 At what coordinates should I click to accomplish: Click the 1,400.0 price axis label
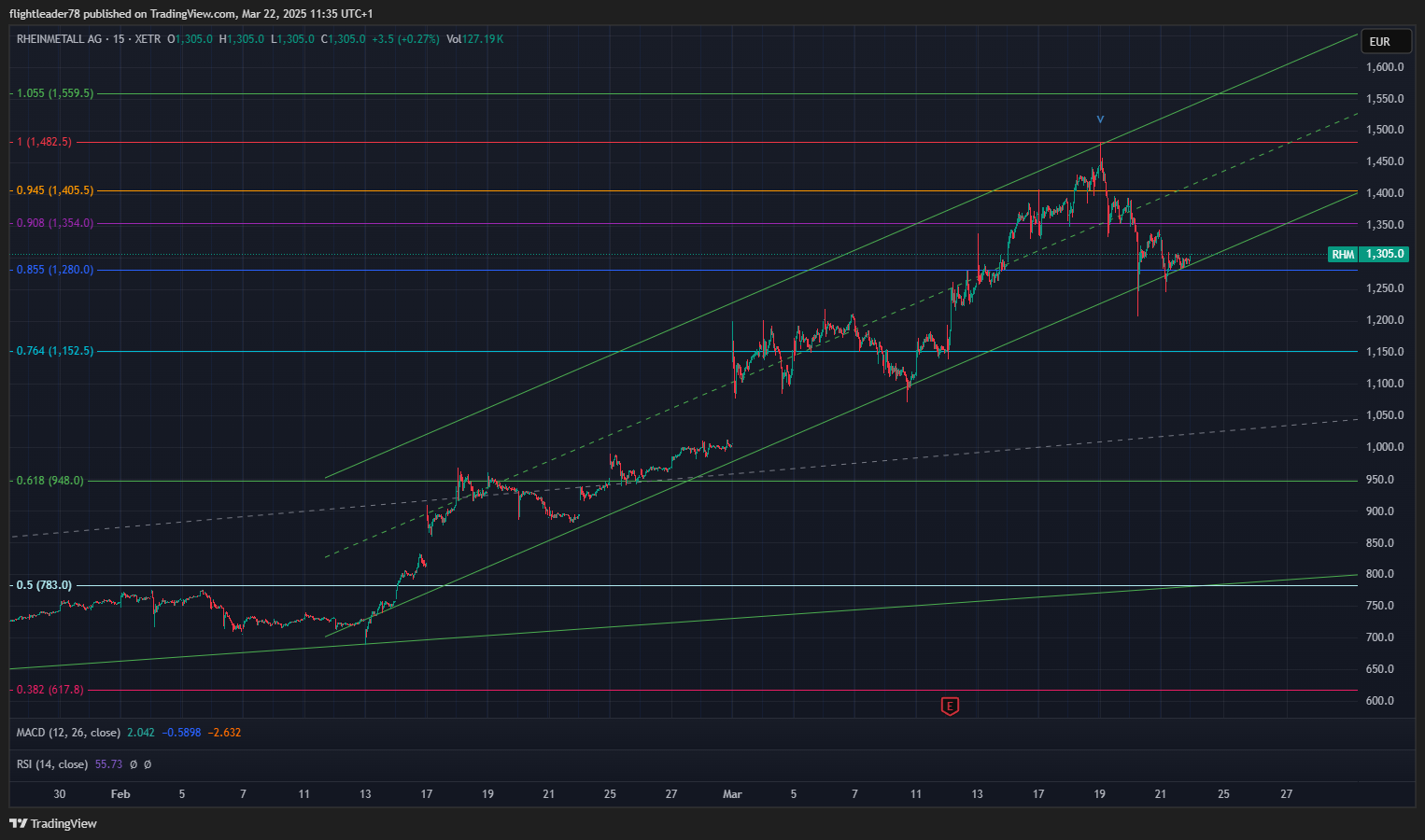[x=1385, y=193]
